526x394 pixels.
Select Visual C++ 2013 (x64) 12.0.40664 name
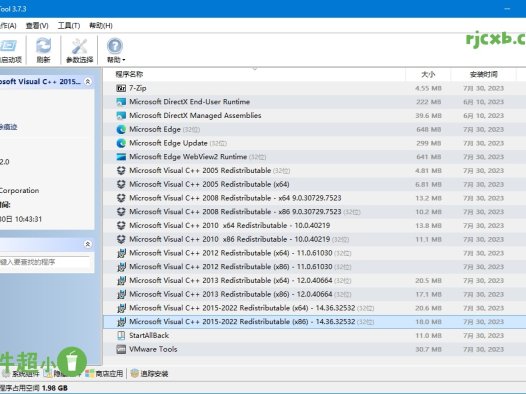click(x=231, y=280)
